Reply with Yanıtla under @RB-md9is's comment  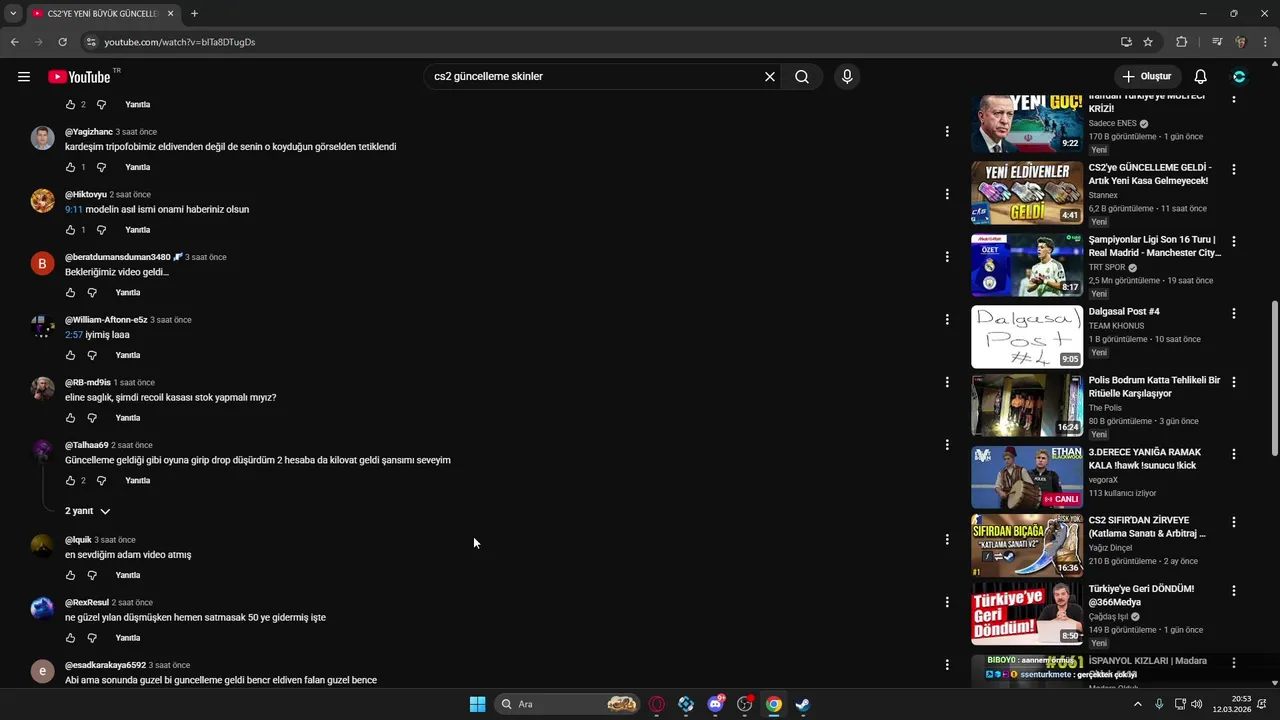[x=128, y=418]
